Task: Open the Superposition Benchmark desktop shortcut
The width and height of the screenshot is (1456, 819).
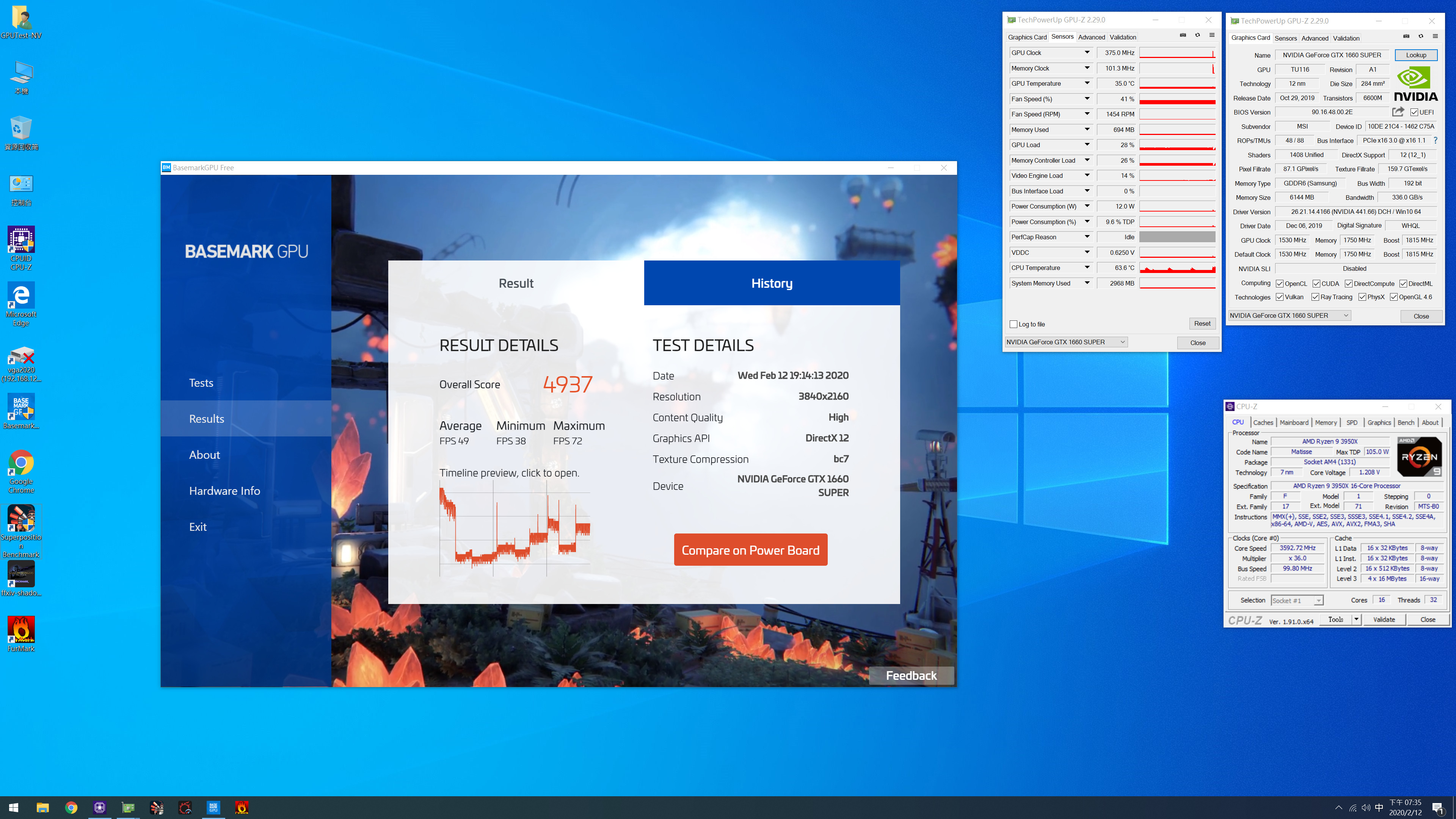Action: (x=21, y=531)
